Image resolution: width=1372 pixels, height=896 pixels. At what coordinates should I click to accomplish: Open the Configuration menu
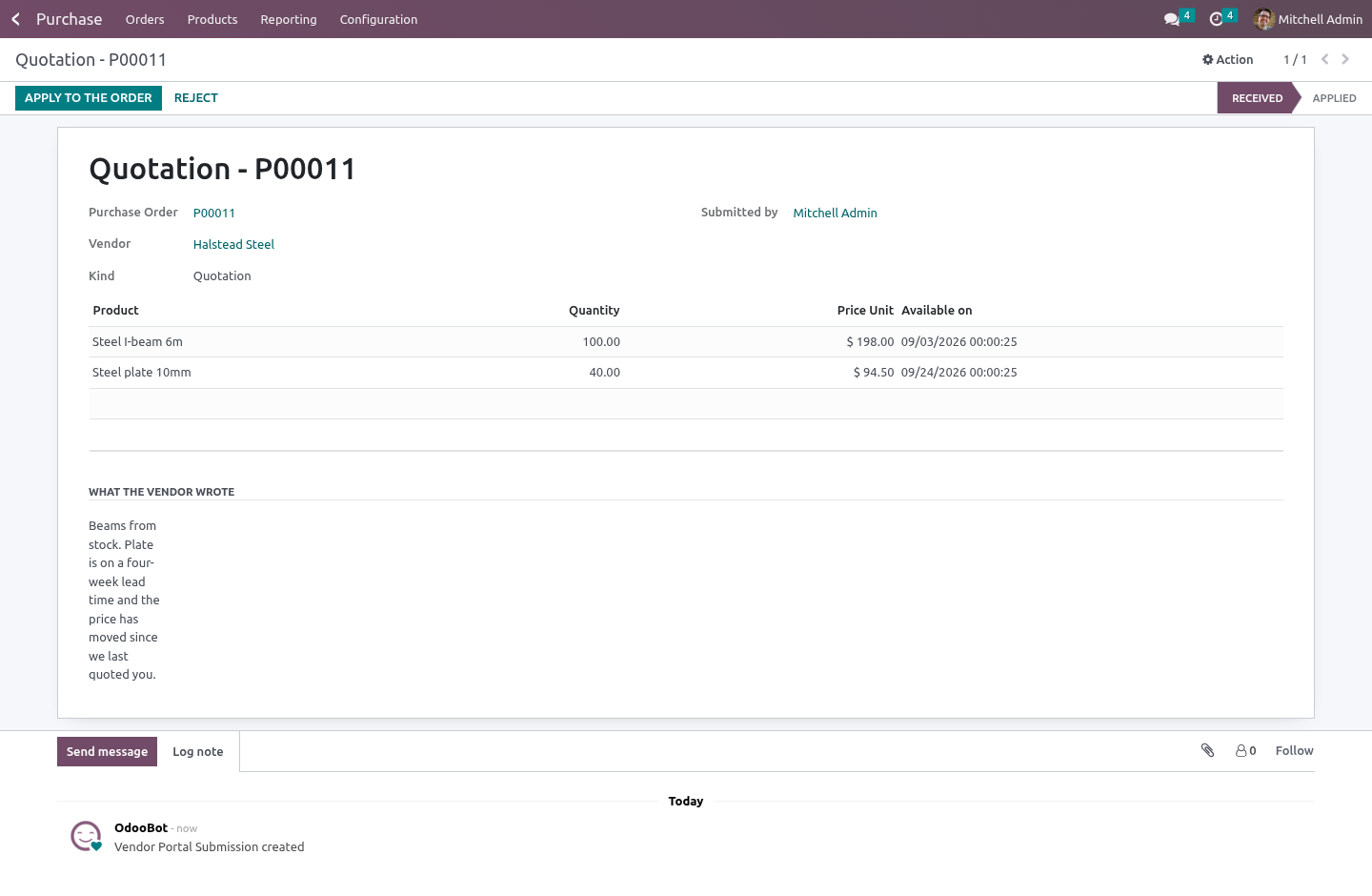pos(378,19)
